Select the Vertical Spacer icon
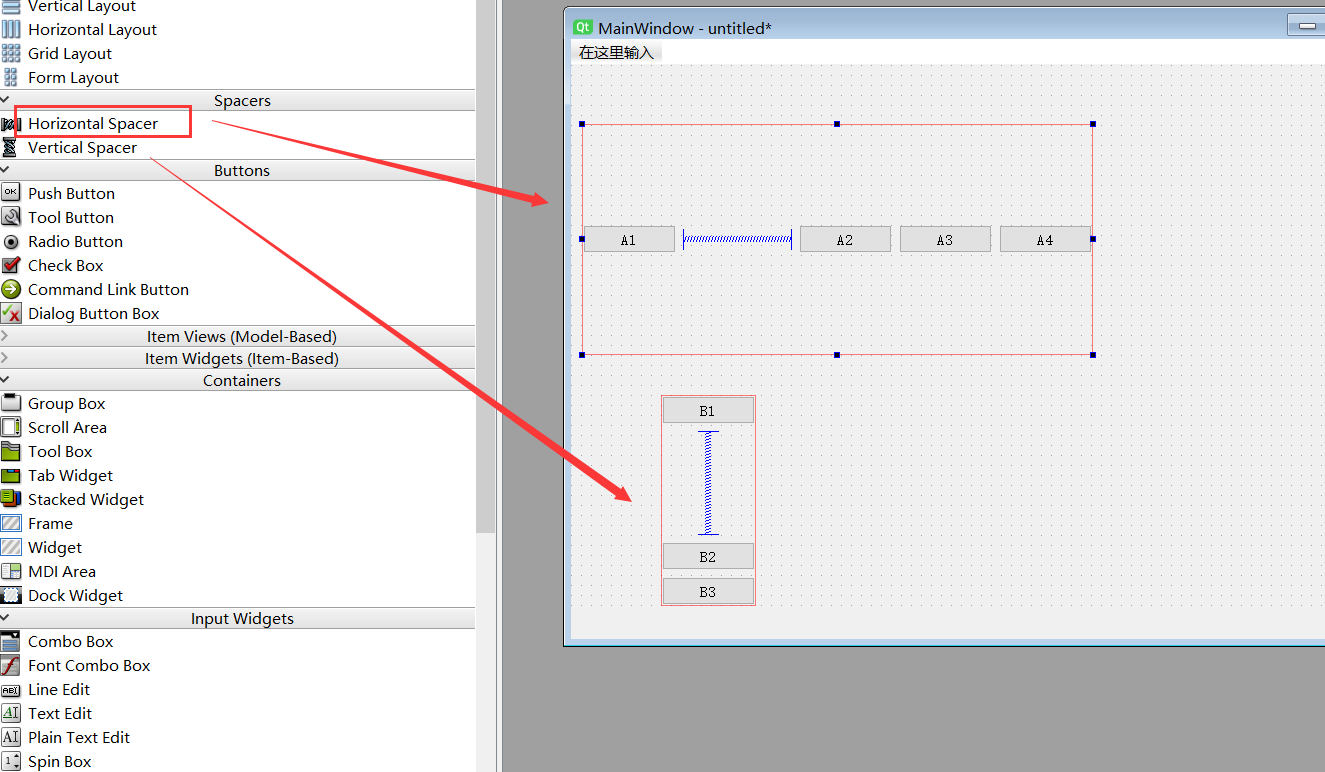 (x=10, y=148)
